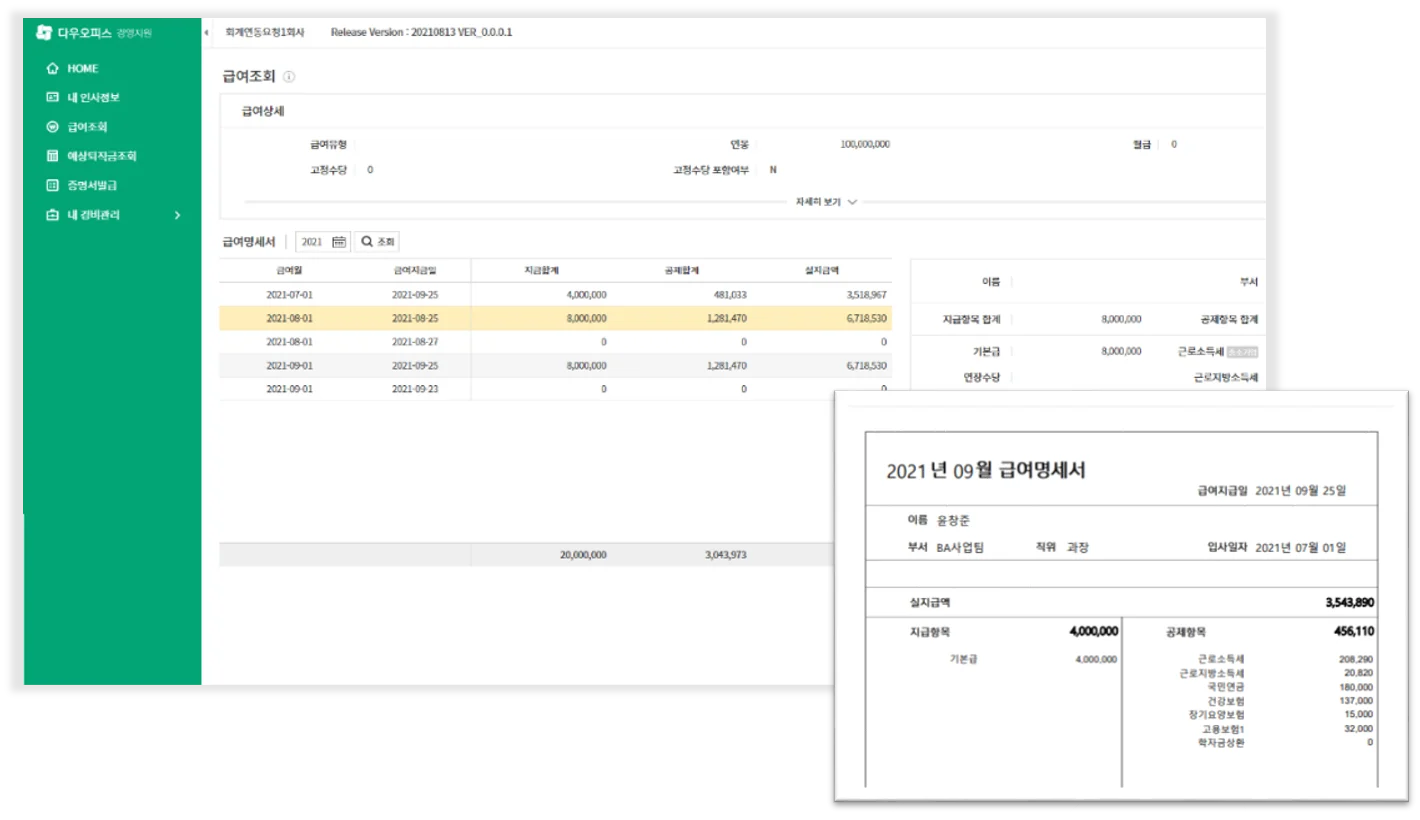Select the row paid on 2021-08-25
Image resolution: width=1420 pixels, height=820 pixels.
tap(555, 319)
